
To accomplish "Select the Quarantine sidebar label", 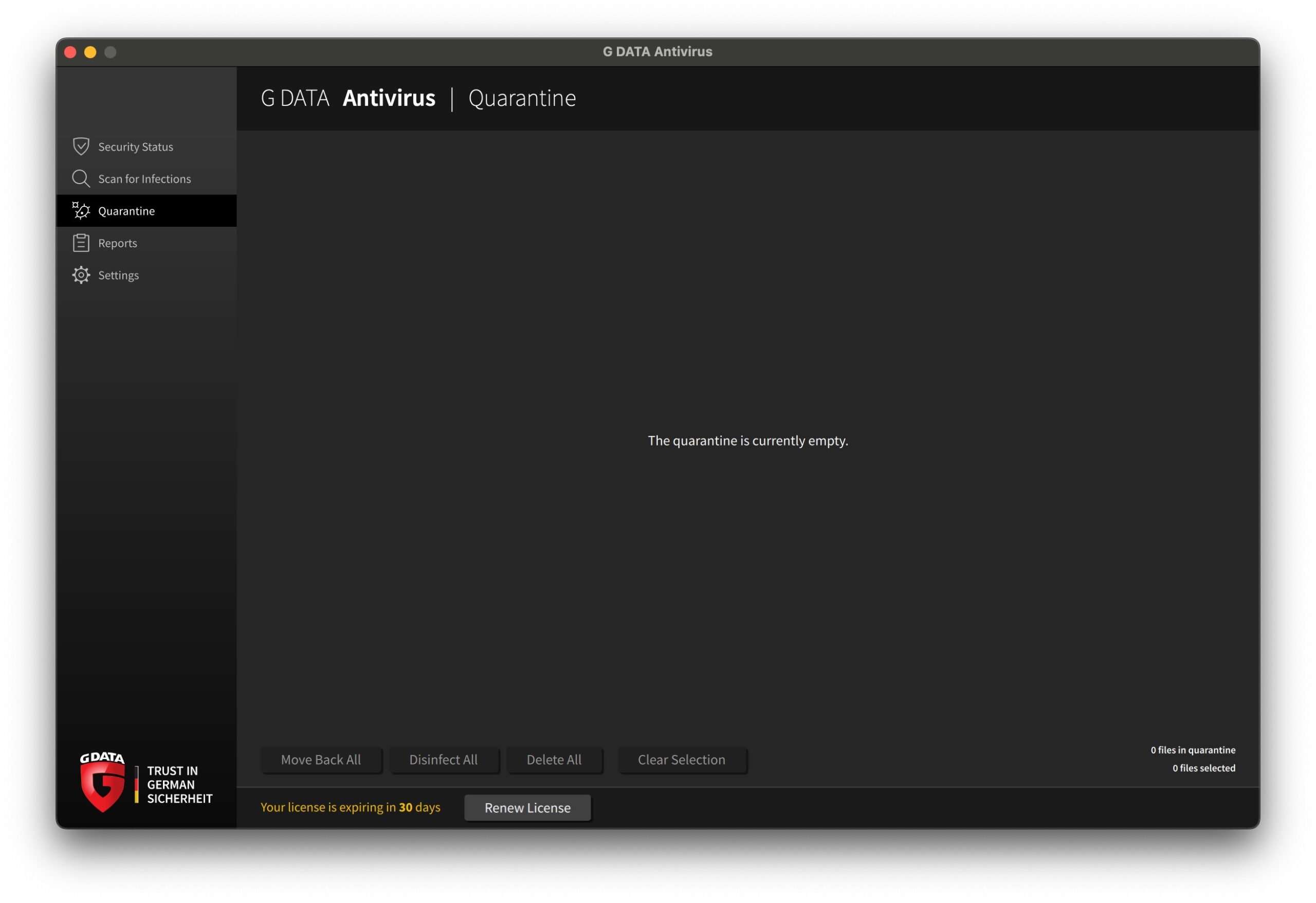I will coord(127,211).
